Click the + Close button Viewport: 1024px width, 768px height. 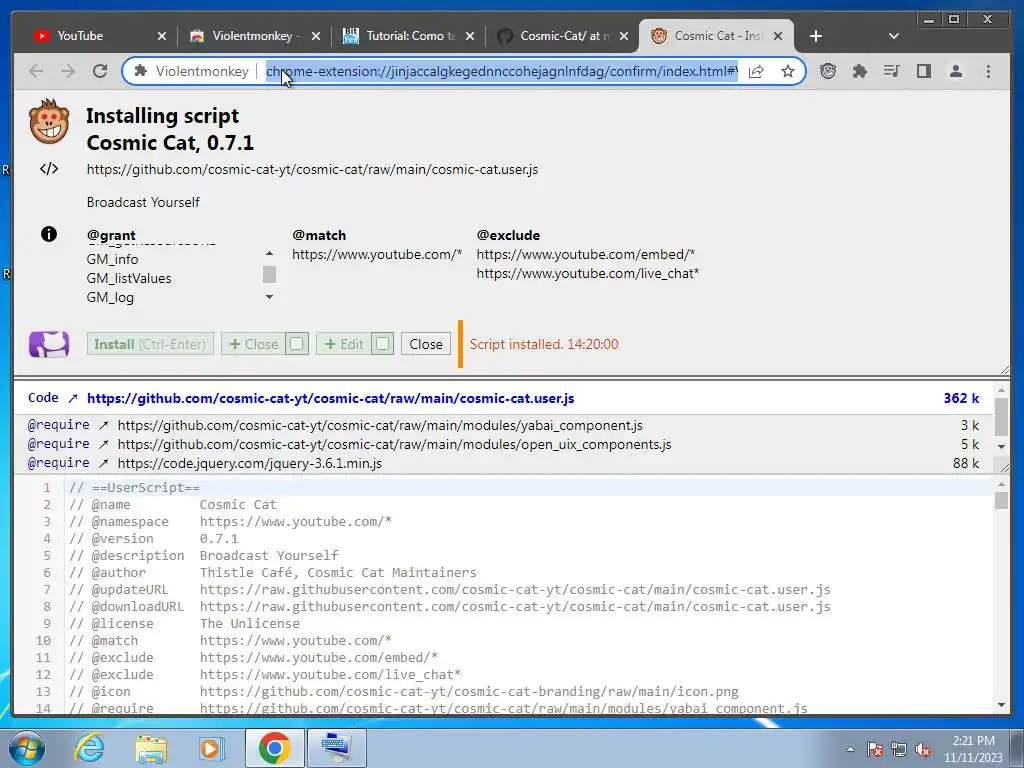253,344
